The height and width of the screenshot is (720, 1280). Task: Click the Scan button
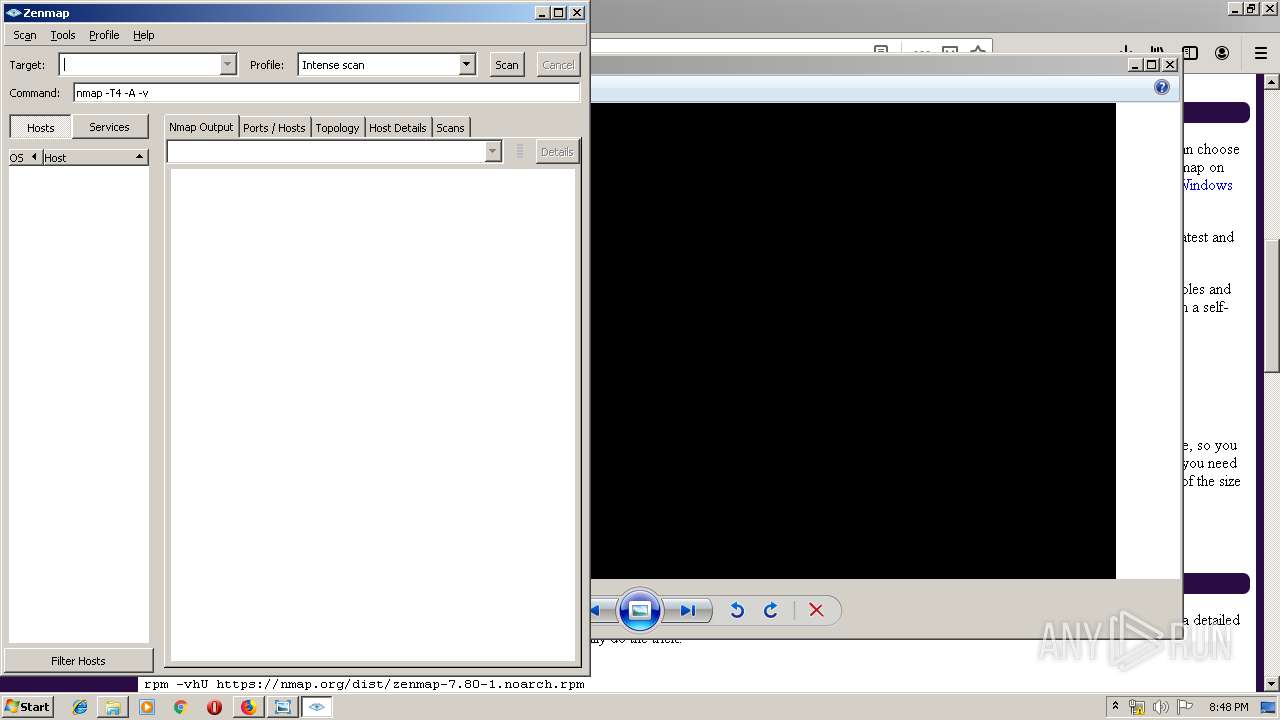(x=507, y=65)
